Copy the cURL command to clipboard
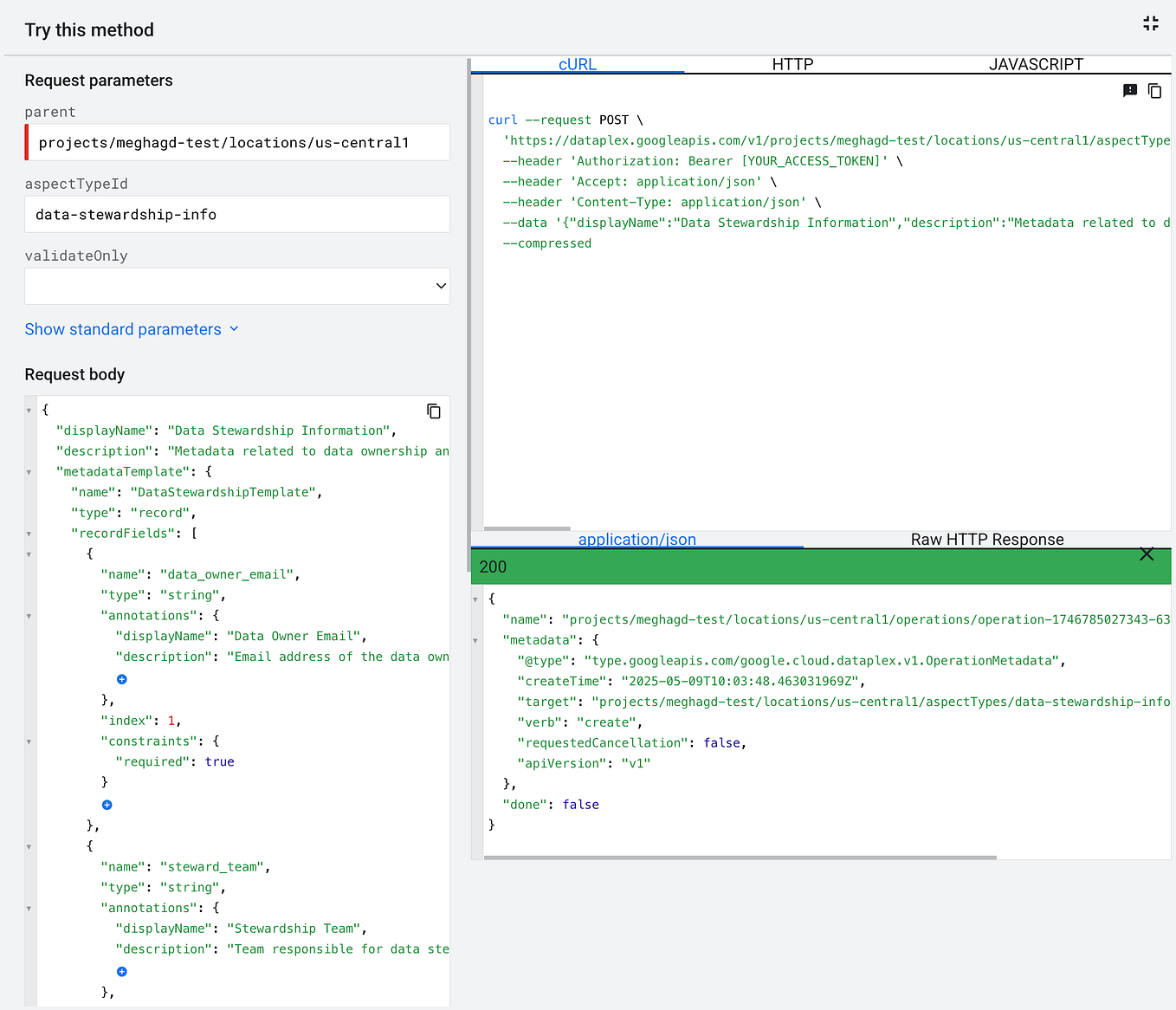 tap(1154, 90)
